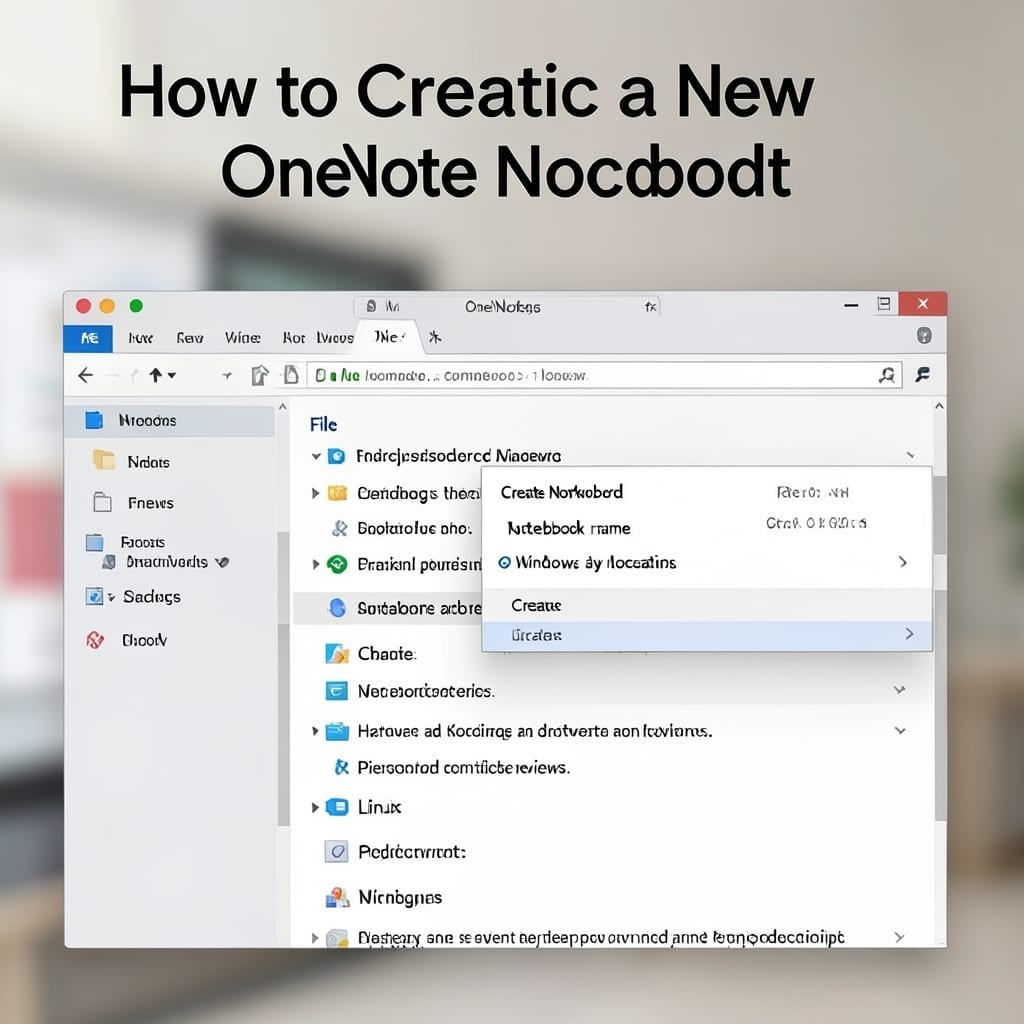Image resolution: width=1024 pixels, height=1024 pixels.
Task: Click the Fnews document icon in sidebar
Action: coord(102,502)
